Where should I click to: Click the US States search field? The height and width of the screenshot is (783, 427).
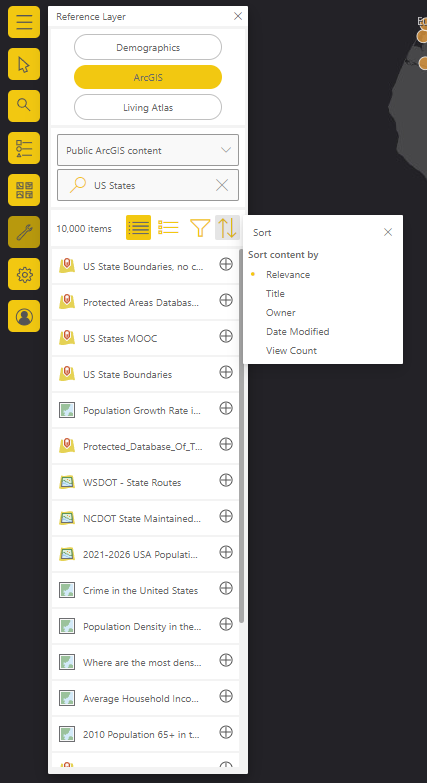pos(148,185)
